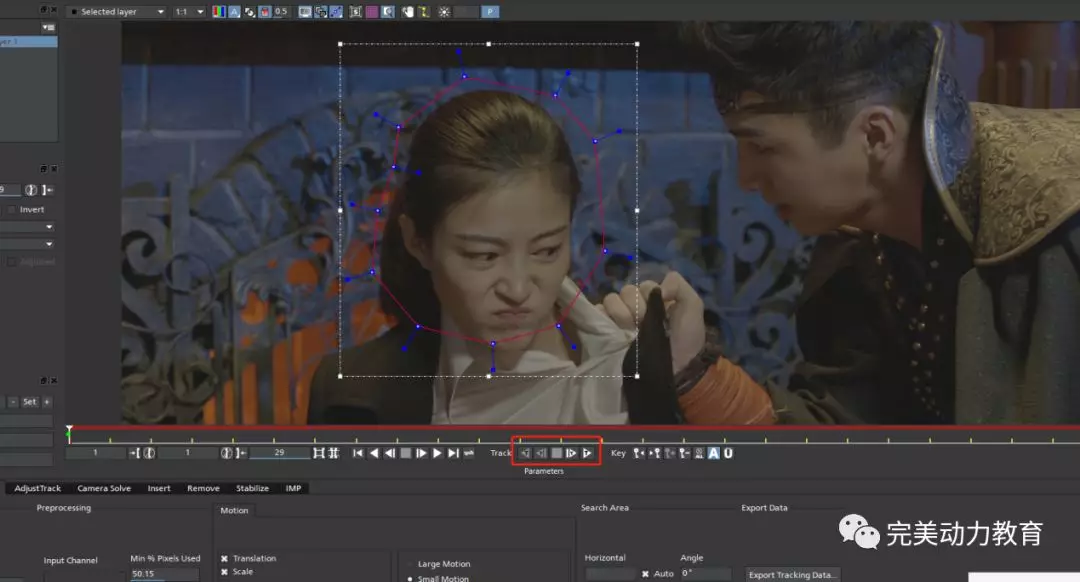
Task: Open the Remove tab
Action: [x=203, y=488]
